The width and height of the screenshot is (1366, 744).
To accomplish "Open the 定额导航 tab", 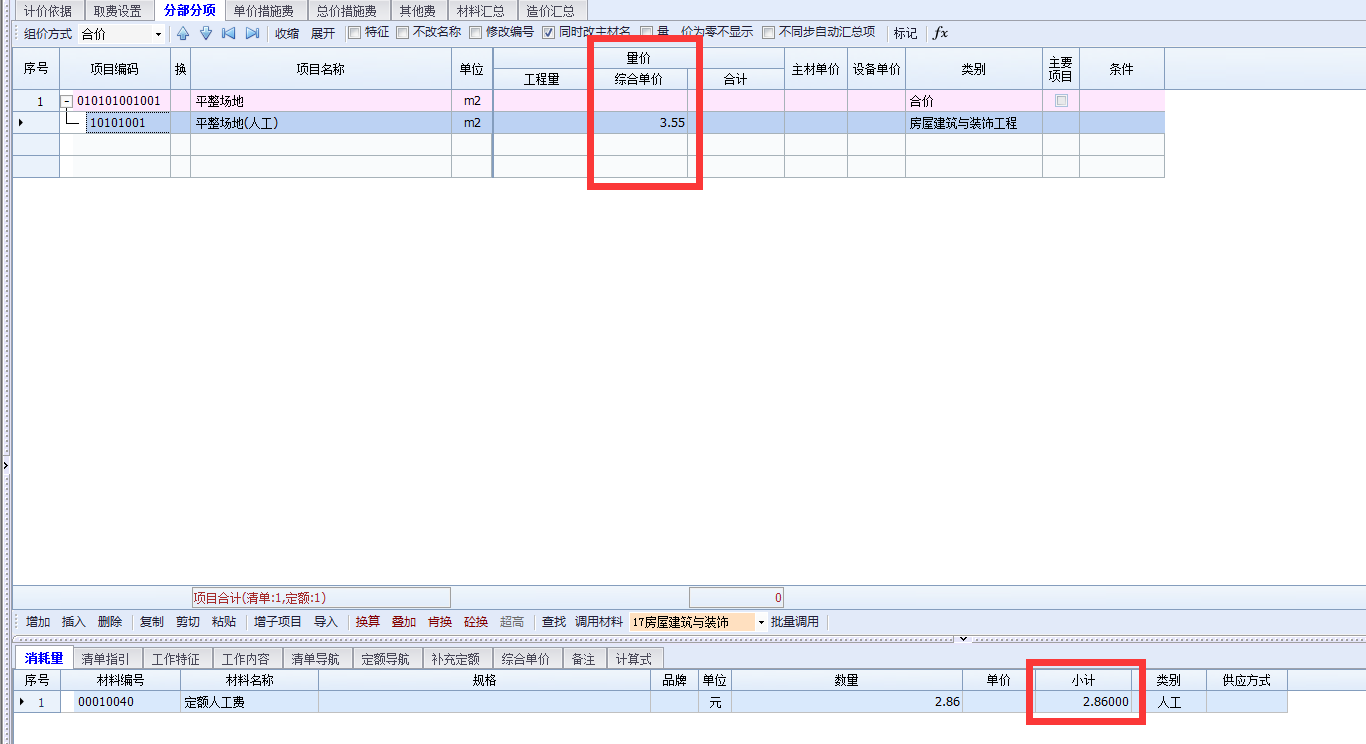I will [387, 659].
